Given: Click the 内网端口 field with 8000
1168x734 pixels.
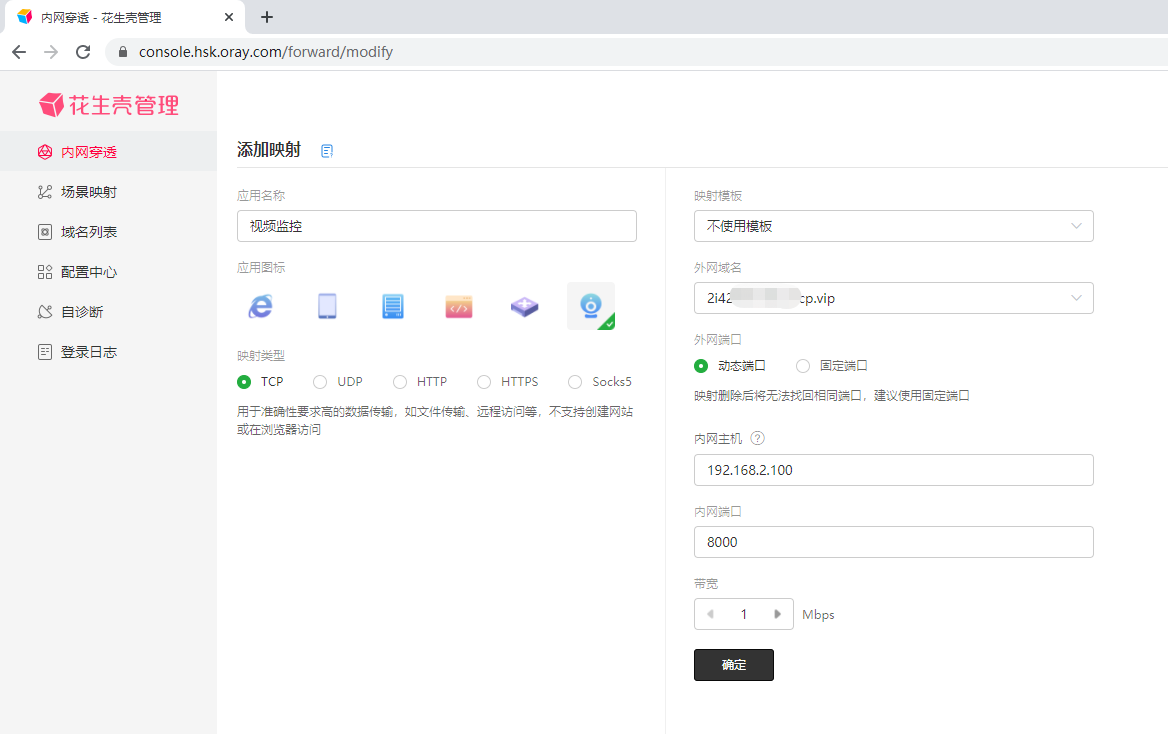Looking at the screenshot, I should tap(894, 542).
